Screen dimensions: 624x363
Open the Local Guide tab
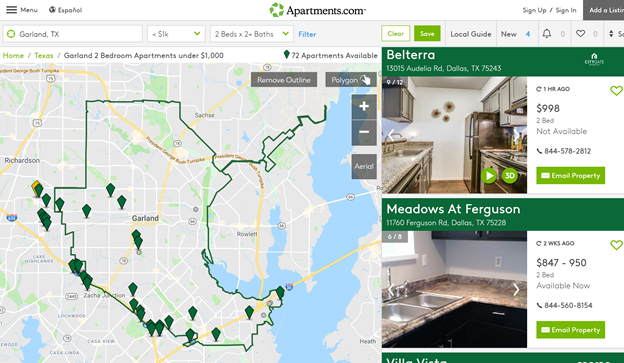point(471,34)
